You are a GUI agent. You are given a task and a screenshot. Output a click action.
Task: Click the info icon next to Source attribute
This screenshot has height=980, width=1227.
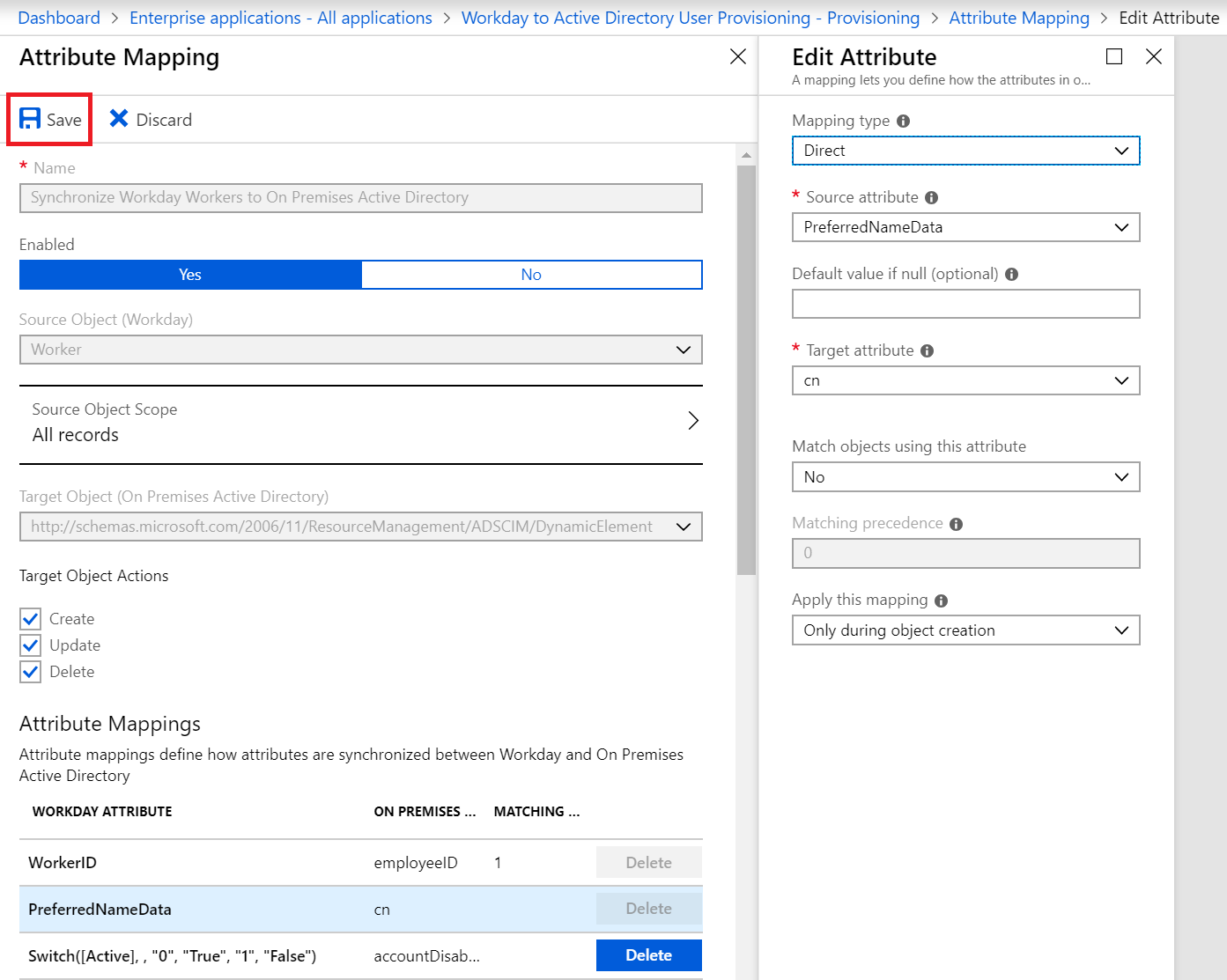pyautogui.click(x=931, y=198)
